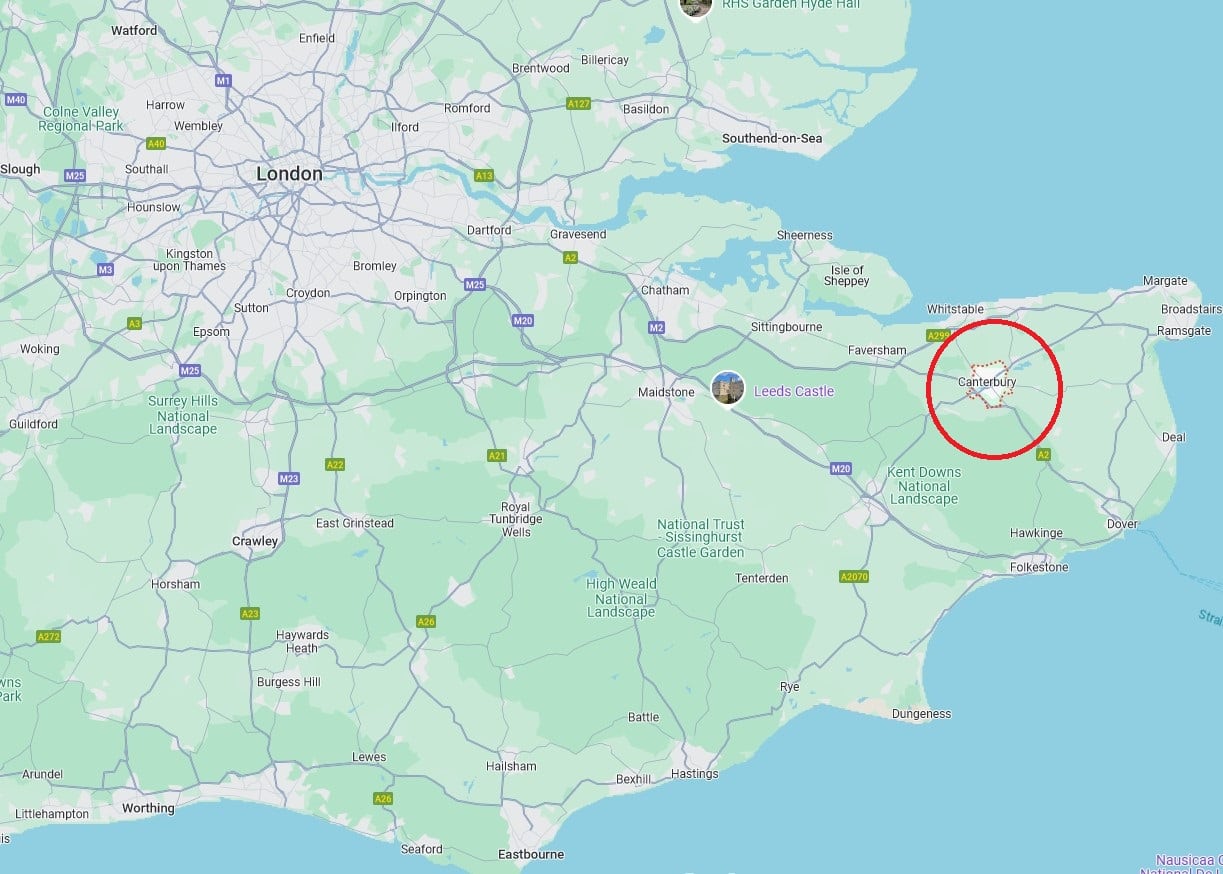
Task: Open the Leeds Castle text label
Action: tap(794, 391)
